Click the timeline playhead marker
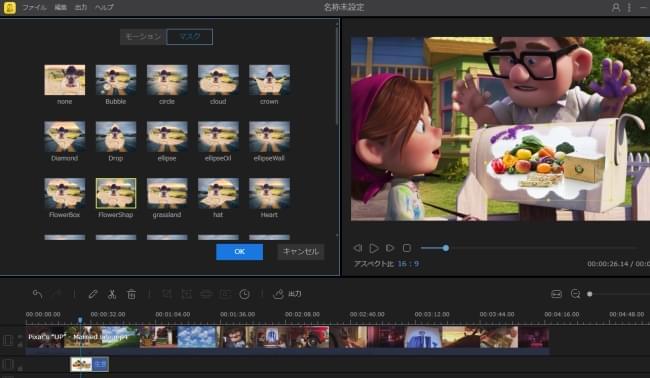This screenshot has width=650, height=378. (80, 320)
